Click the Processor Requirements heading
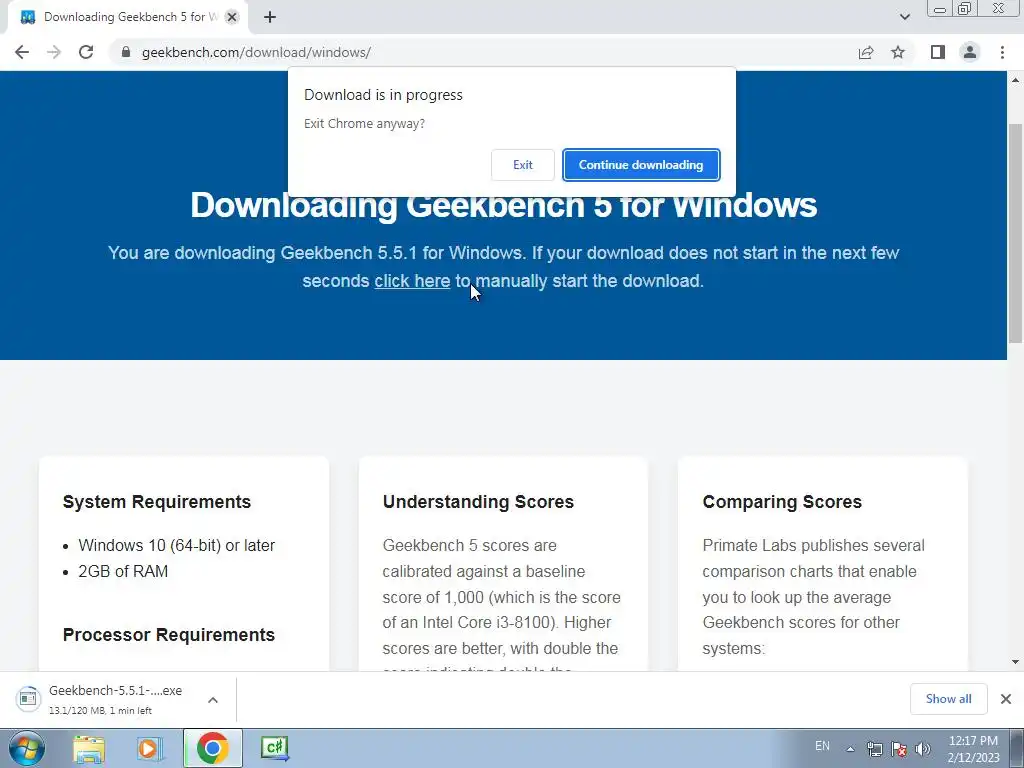 [x=168, y=635]
